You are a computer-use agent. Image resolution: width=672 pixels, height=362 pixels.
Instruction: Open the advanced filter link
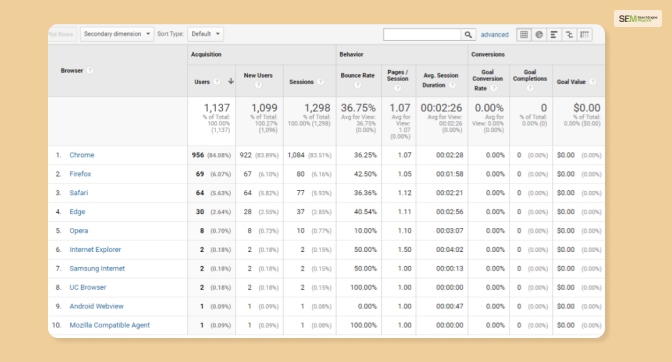click(495, 35)
